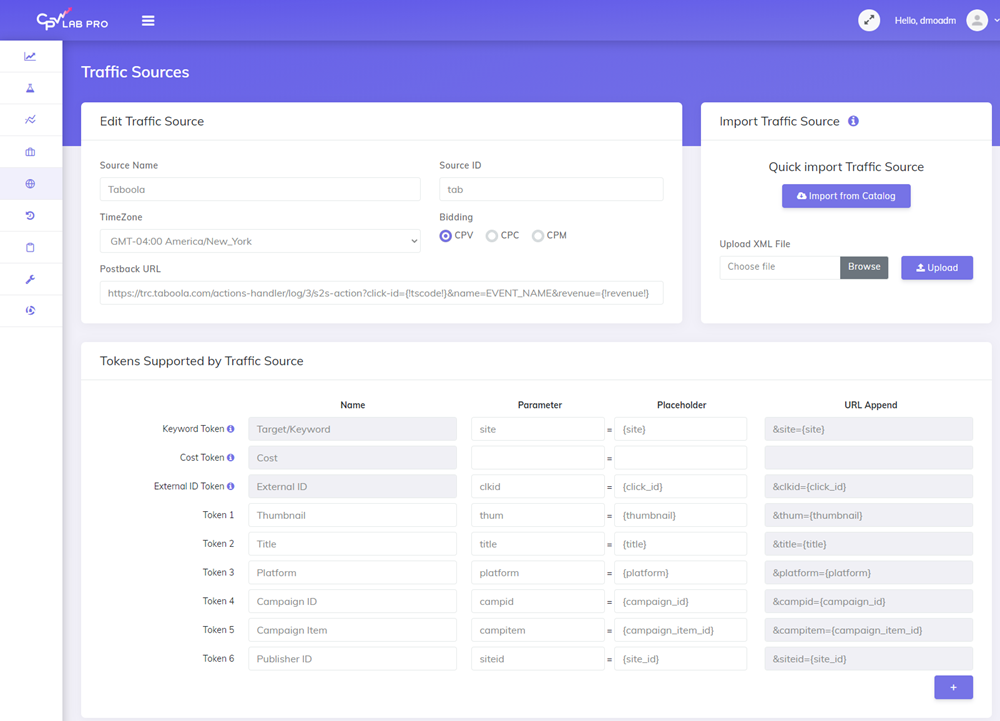Click the fullscreen expand icon in the header
This screenshot has height=721, width=1000.
[869, 20]
